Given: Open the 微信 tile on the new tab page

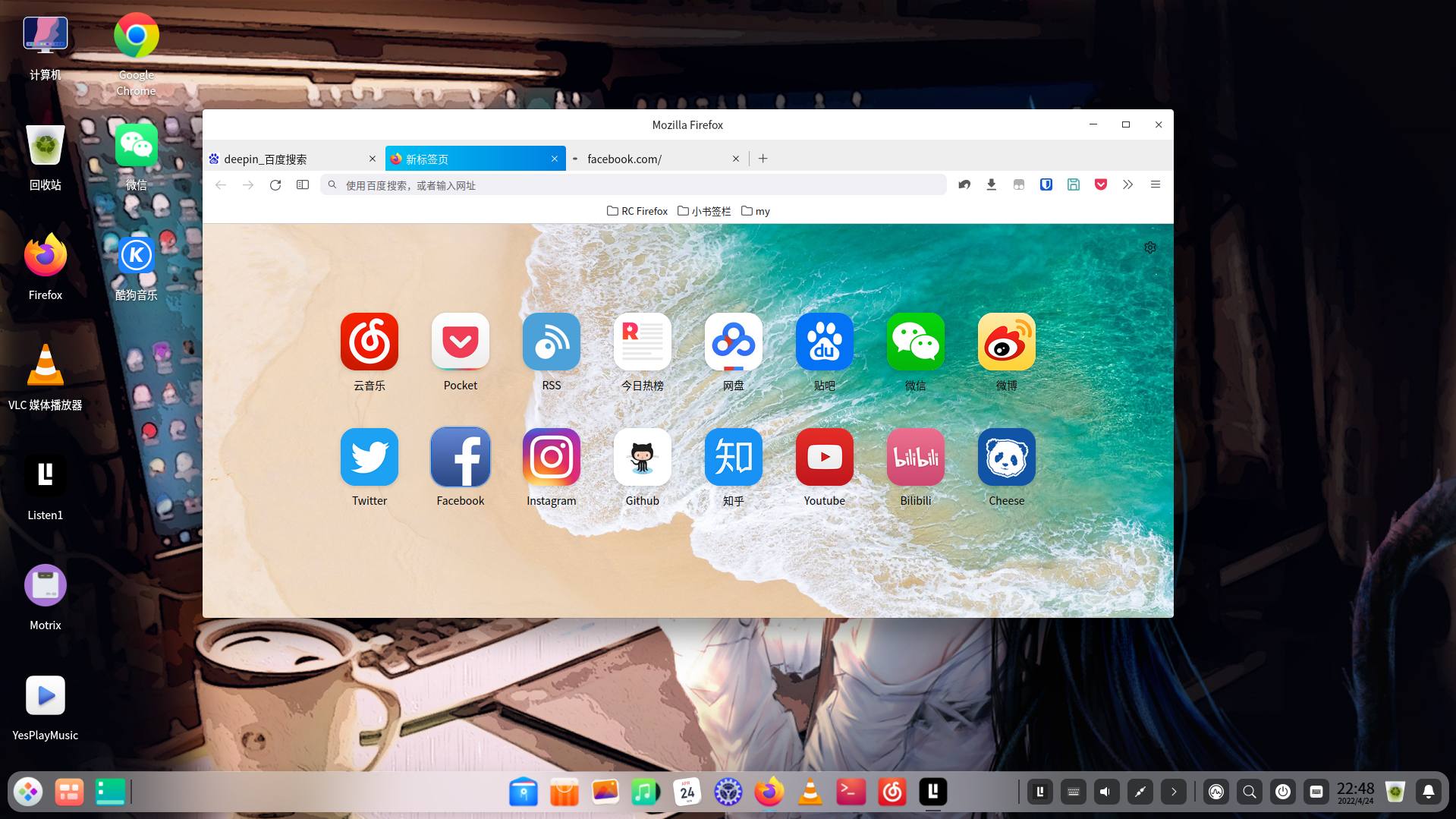Looking at the screenshot, I should tap(916, 342).
